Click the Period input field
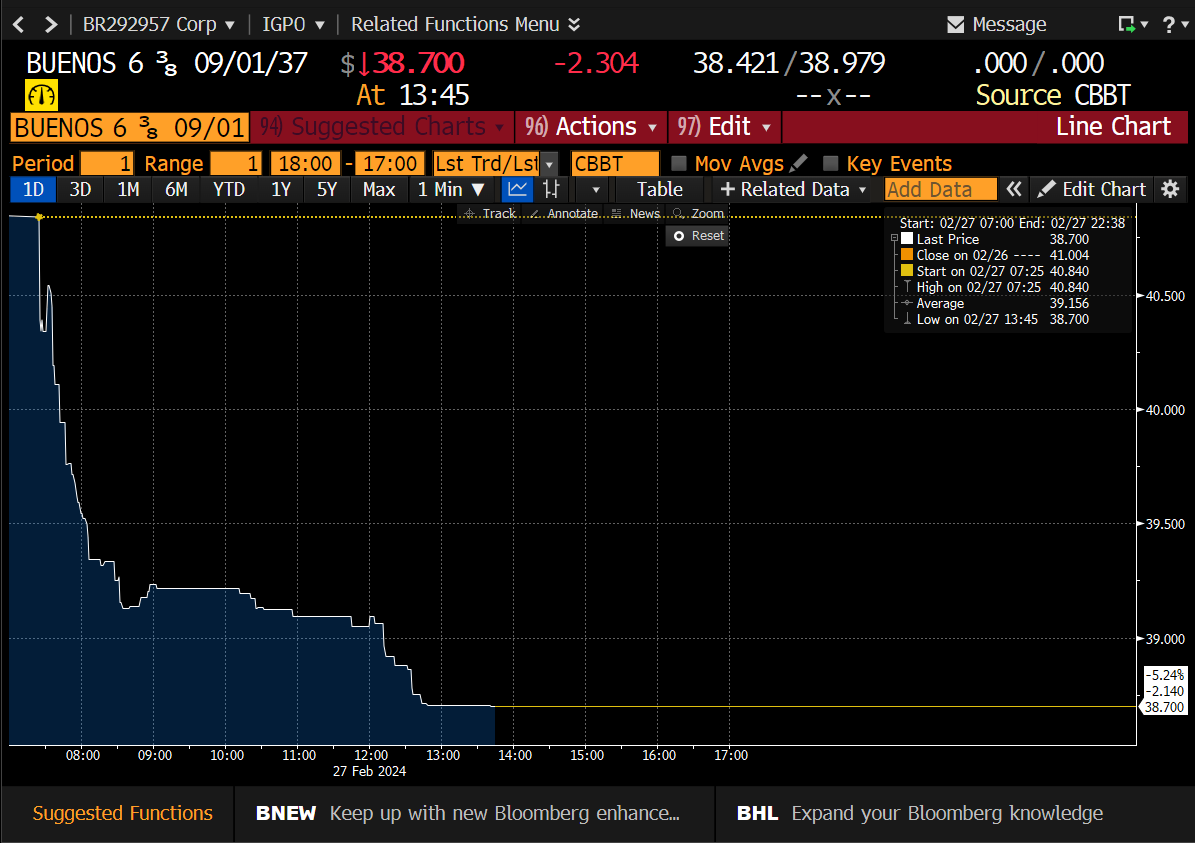 (x=108, y=163)
